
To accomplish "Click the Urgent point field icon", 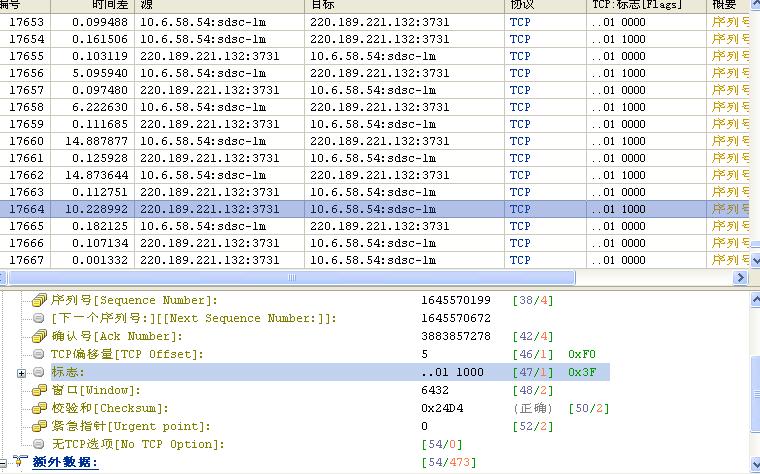I will click(x=40, y=426).
